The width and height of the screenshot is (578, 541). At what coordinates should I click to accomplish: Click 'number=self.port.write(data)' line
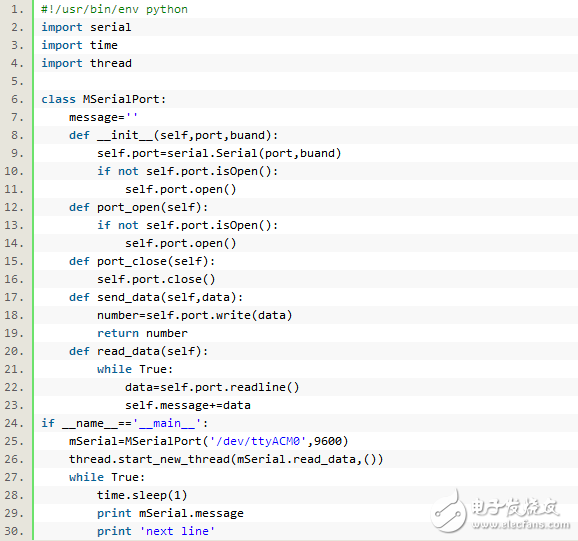tap(194, 315)
